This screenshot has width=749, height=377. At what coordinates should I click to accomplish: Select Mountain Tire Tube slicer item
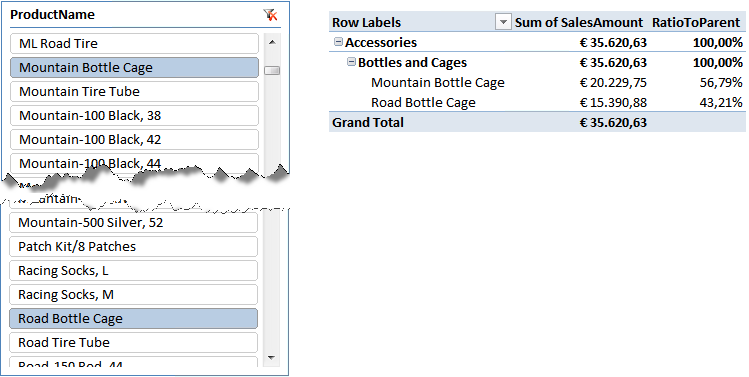134,91
